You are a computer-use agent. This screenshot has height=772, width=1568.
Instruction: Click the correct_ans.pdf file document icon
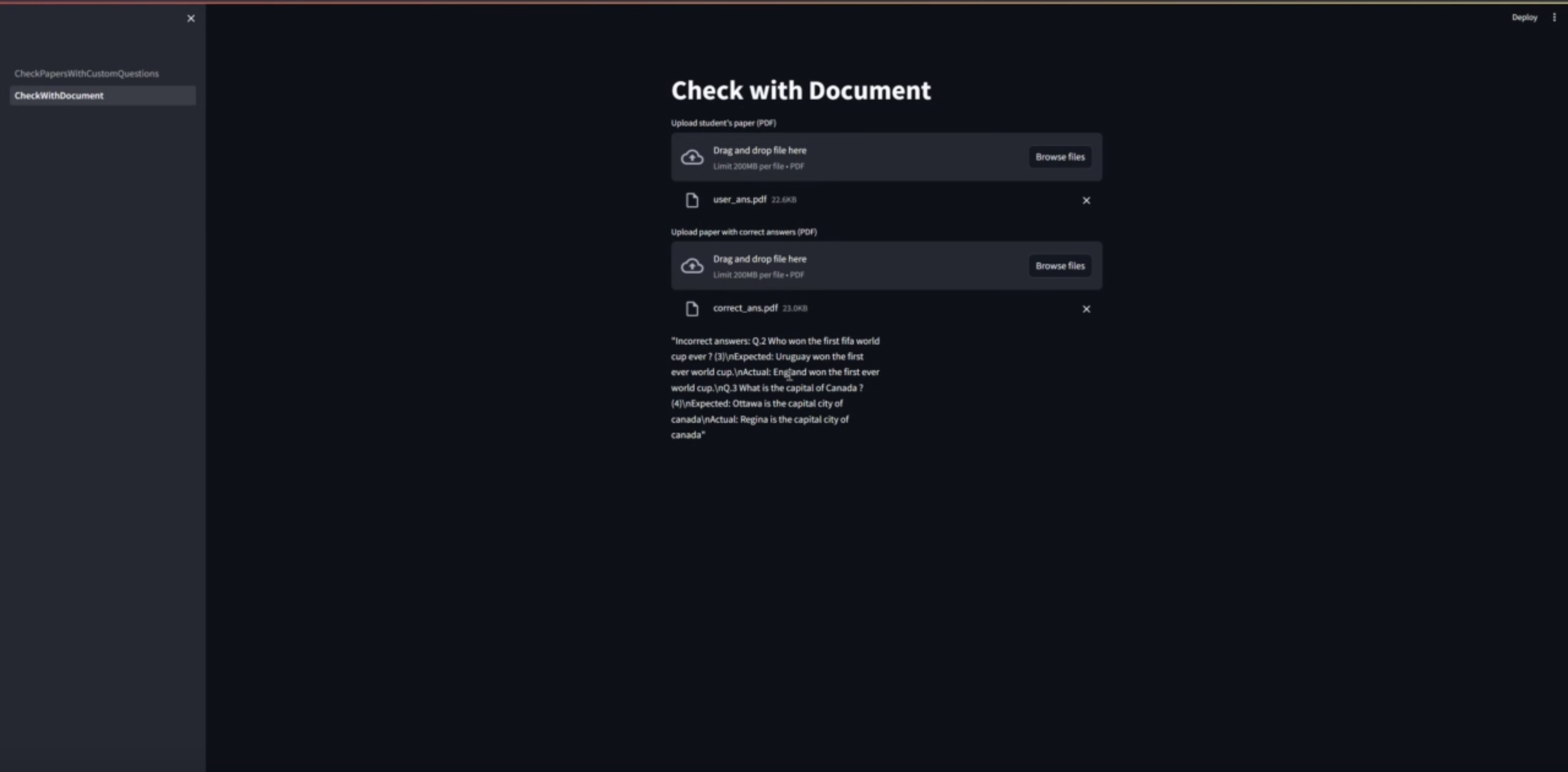tap(692, 309)
